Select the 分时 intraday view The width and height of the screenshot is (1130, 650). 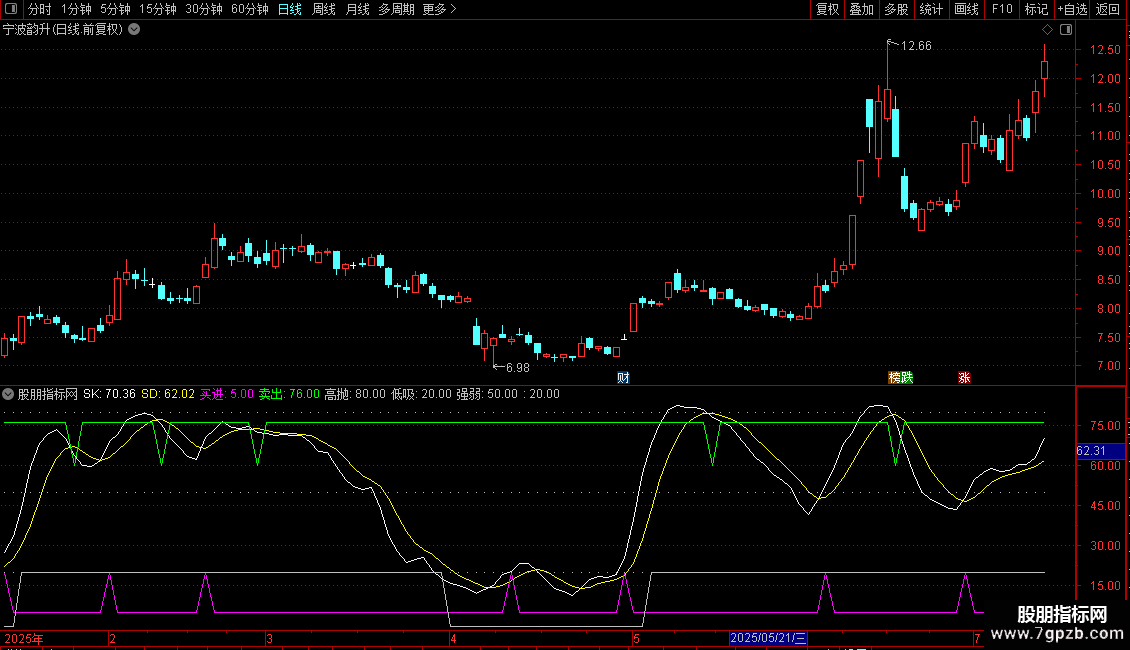tap(39, 9)
